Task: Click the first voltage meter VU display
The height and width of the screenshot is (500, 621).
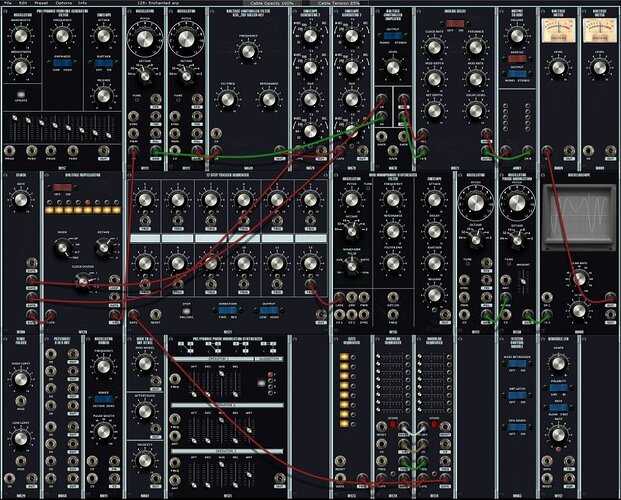Action: tap(558, 30)
